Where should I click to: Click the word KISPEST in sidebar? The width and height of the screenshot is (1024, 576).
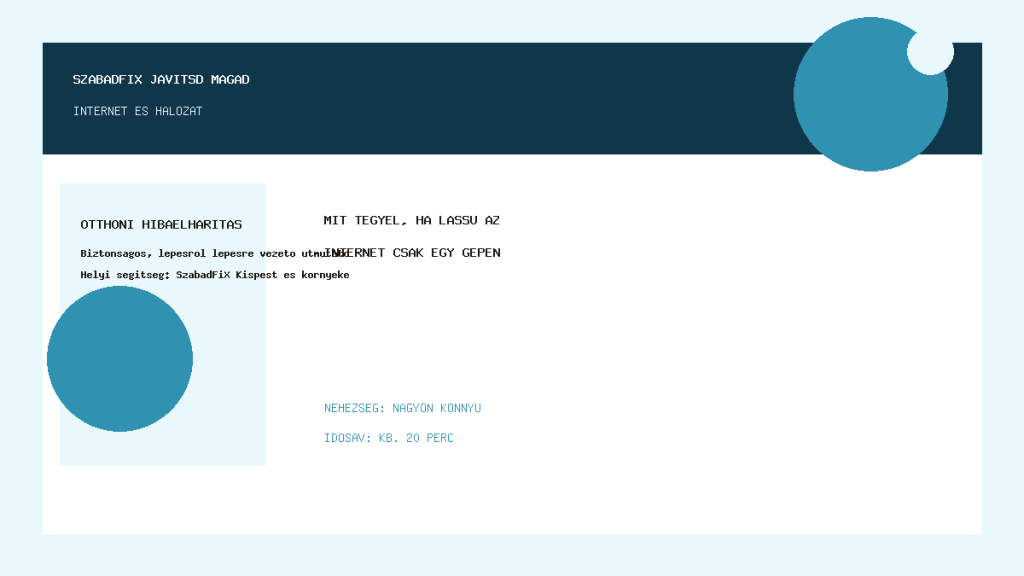(256, 275)
